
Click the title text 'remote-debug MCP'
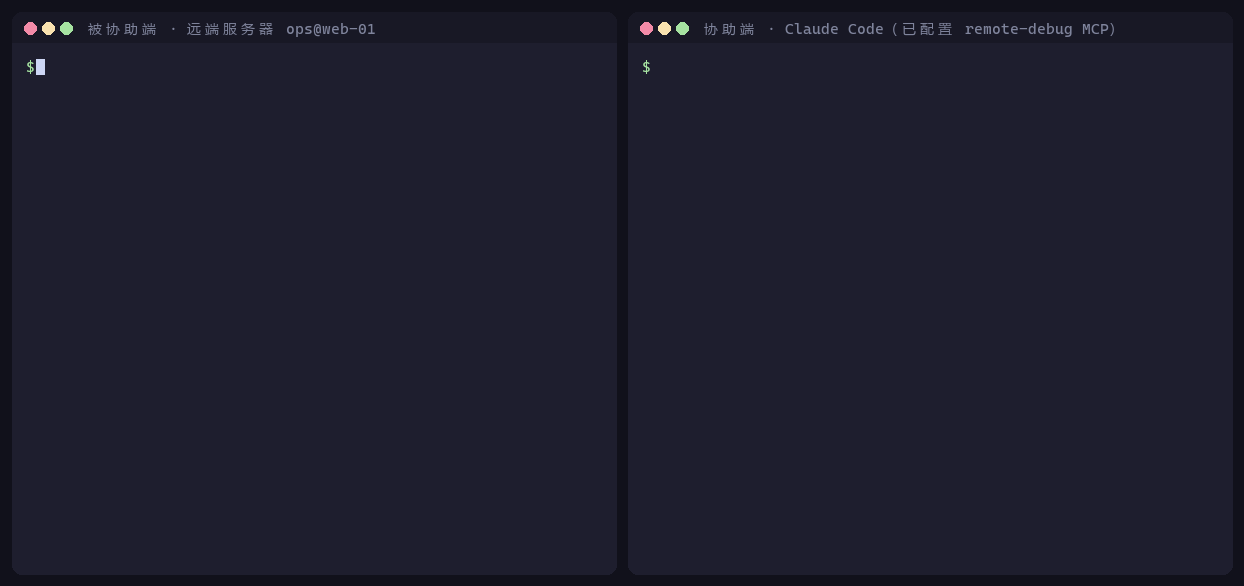click(1037, 29)
